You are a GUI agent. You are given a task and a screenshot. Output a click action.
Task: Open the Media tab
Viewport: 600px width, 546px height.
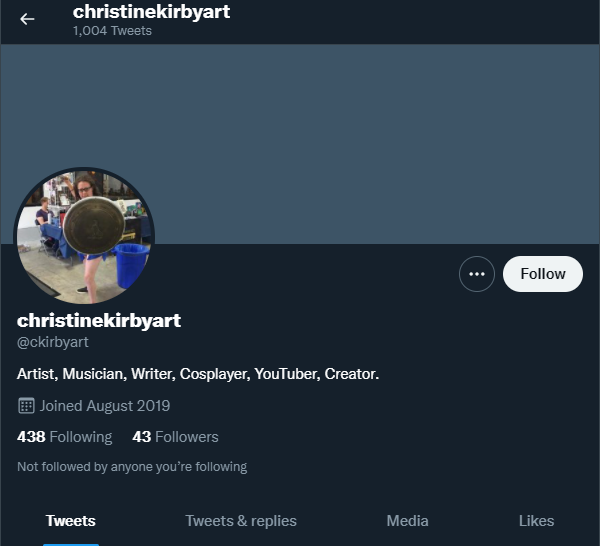tap(407, 521)
